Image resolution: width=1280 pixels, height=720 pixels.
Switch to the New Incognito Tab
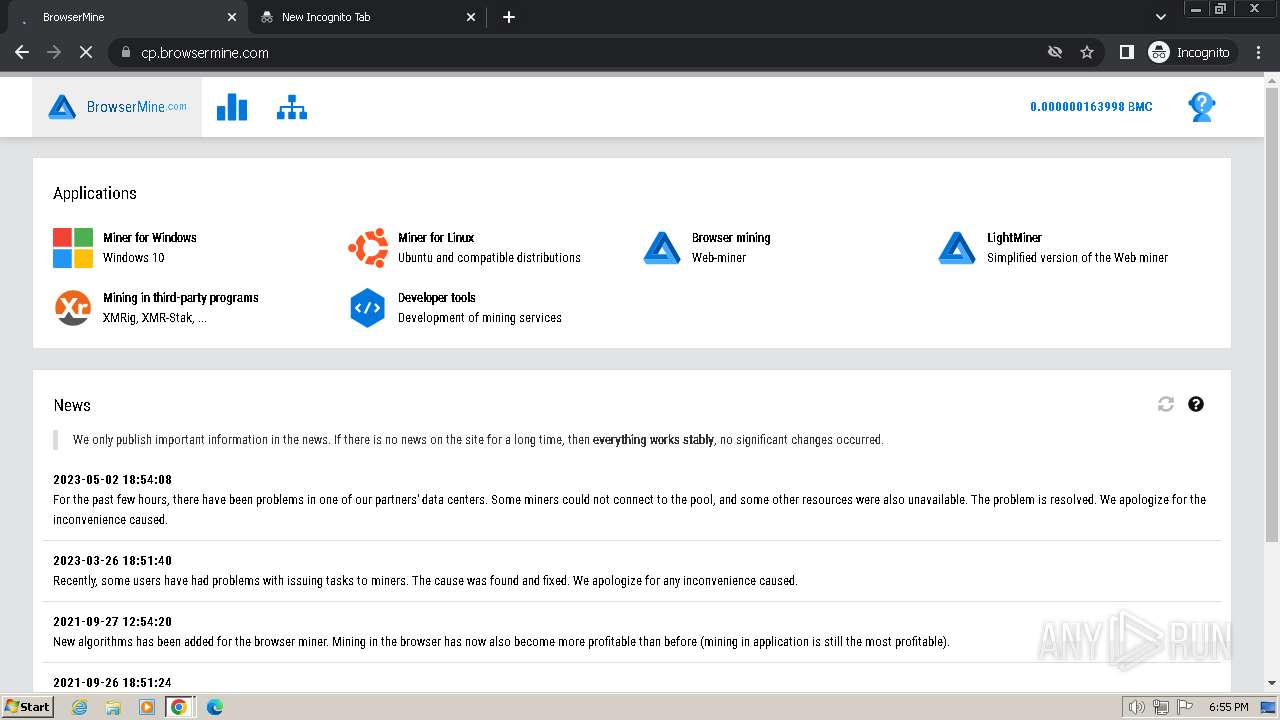[x=360, y=17]
